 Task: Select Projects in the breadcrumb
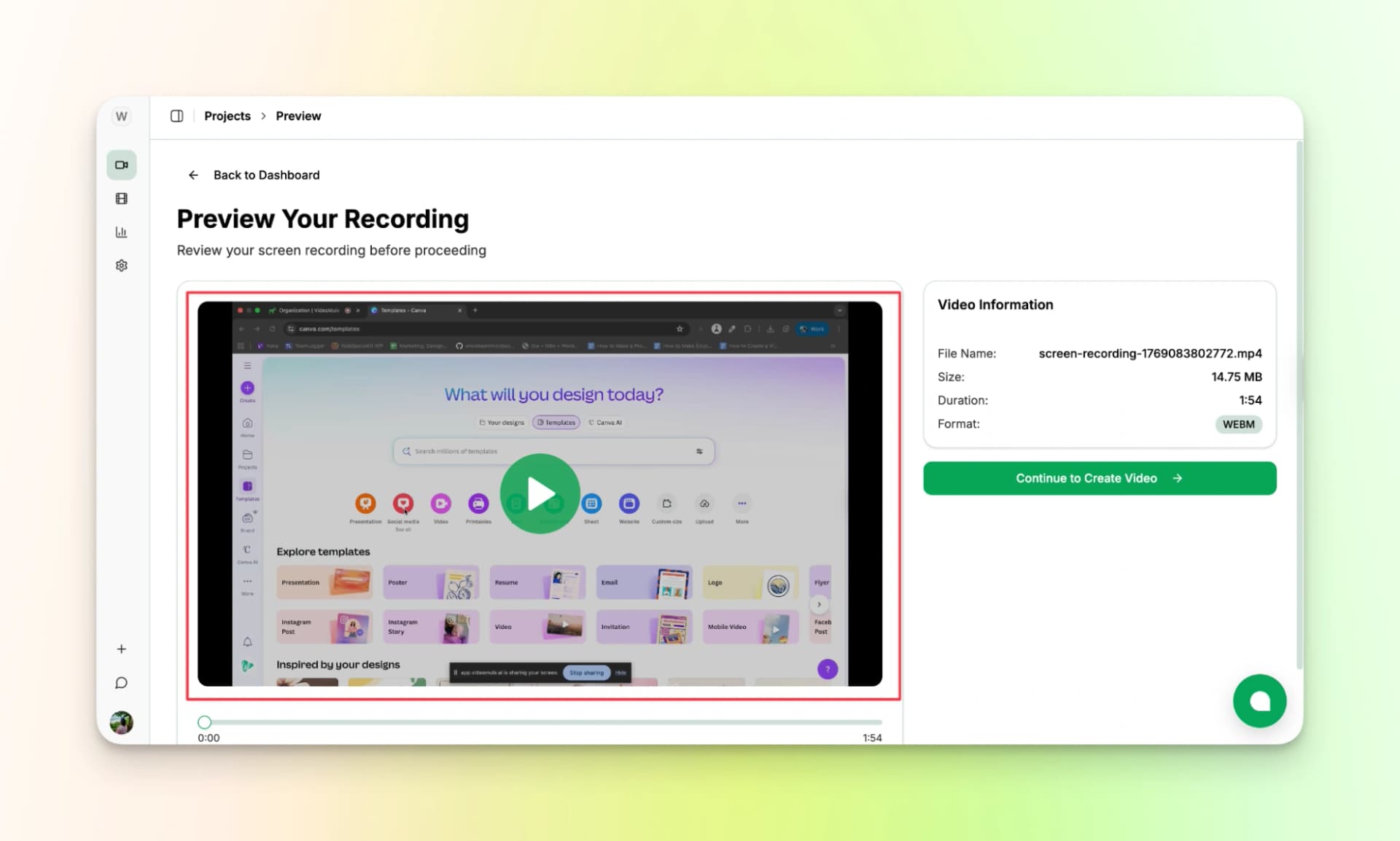click(227, 115)
